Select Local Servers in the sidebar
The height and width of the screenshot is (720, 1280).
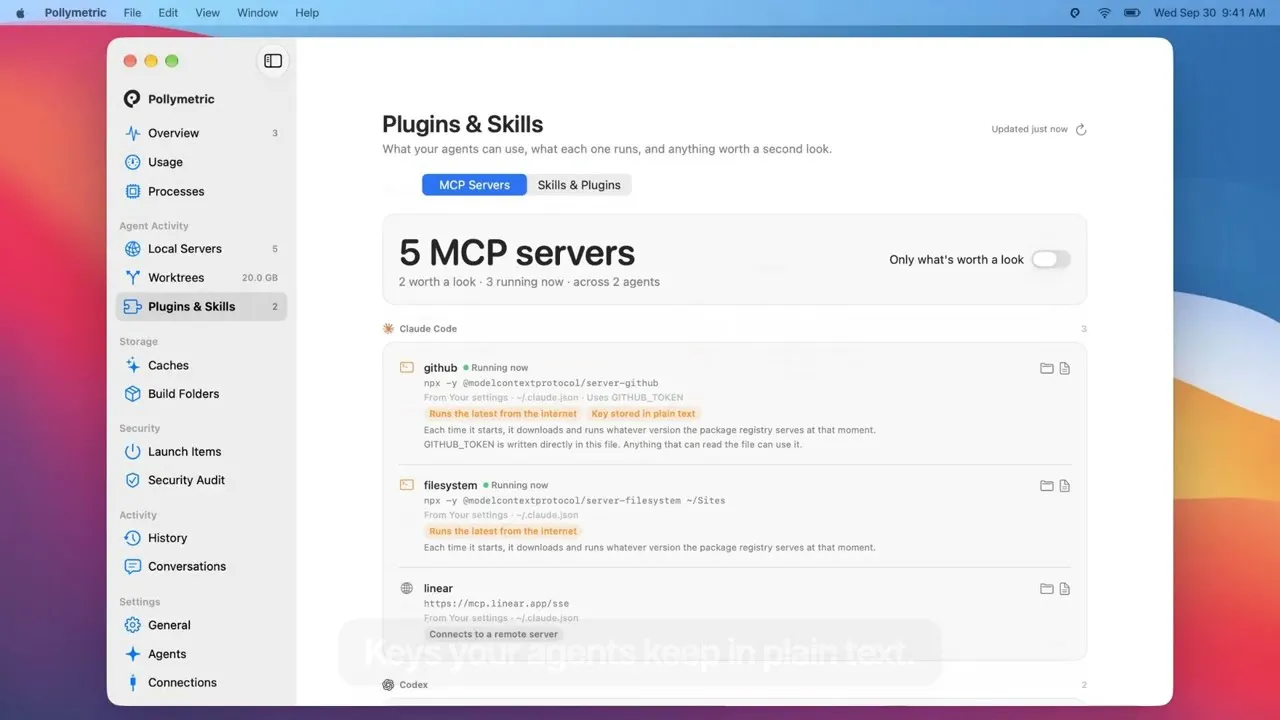coord(201,249)
